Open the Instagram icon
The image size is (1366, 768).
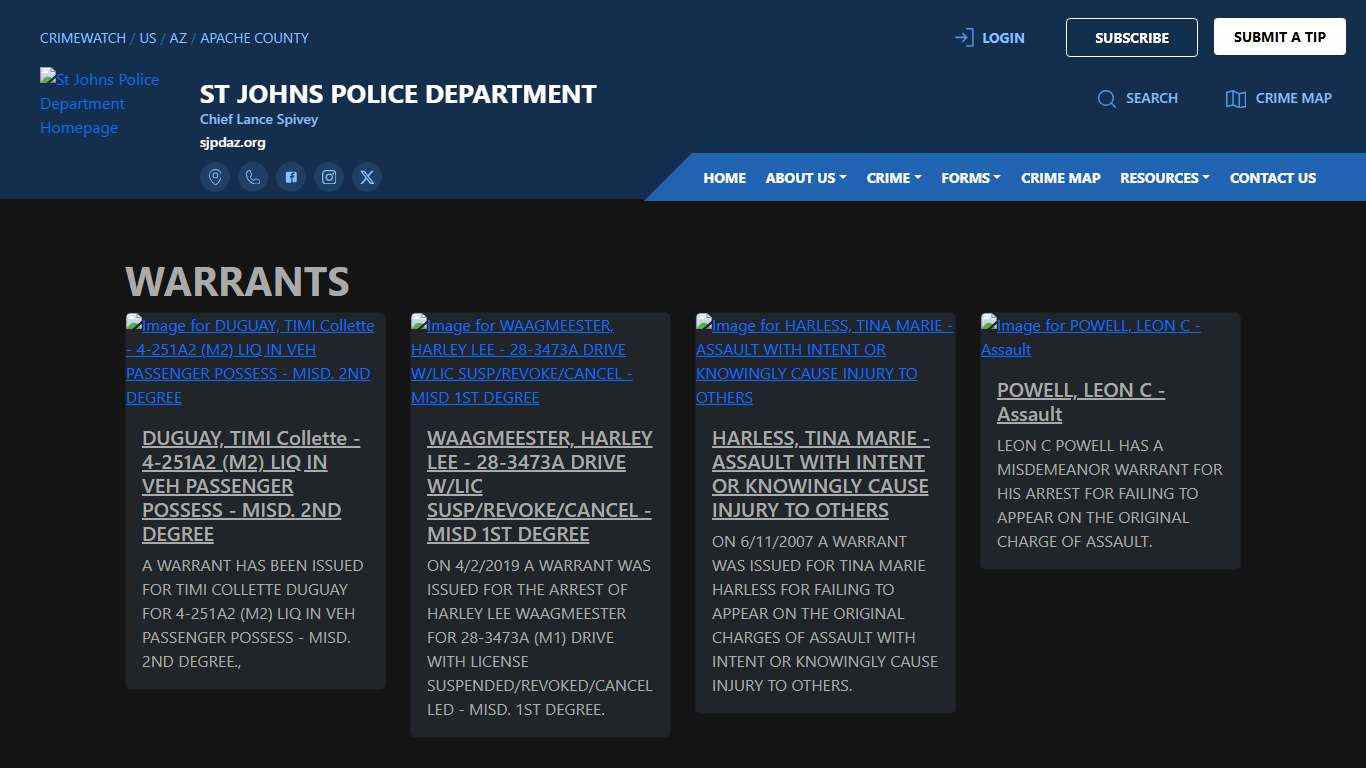point(329,177)
